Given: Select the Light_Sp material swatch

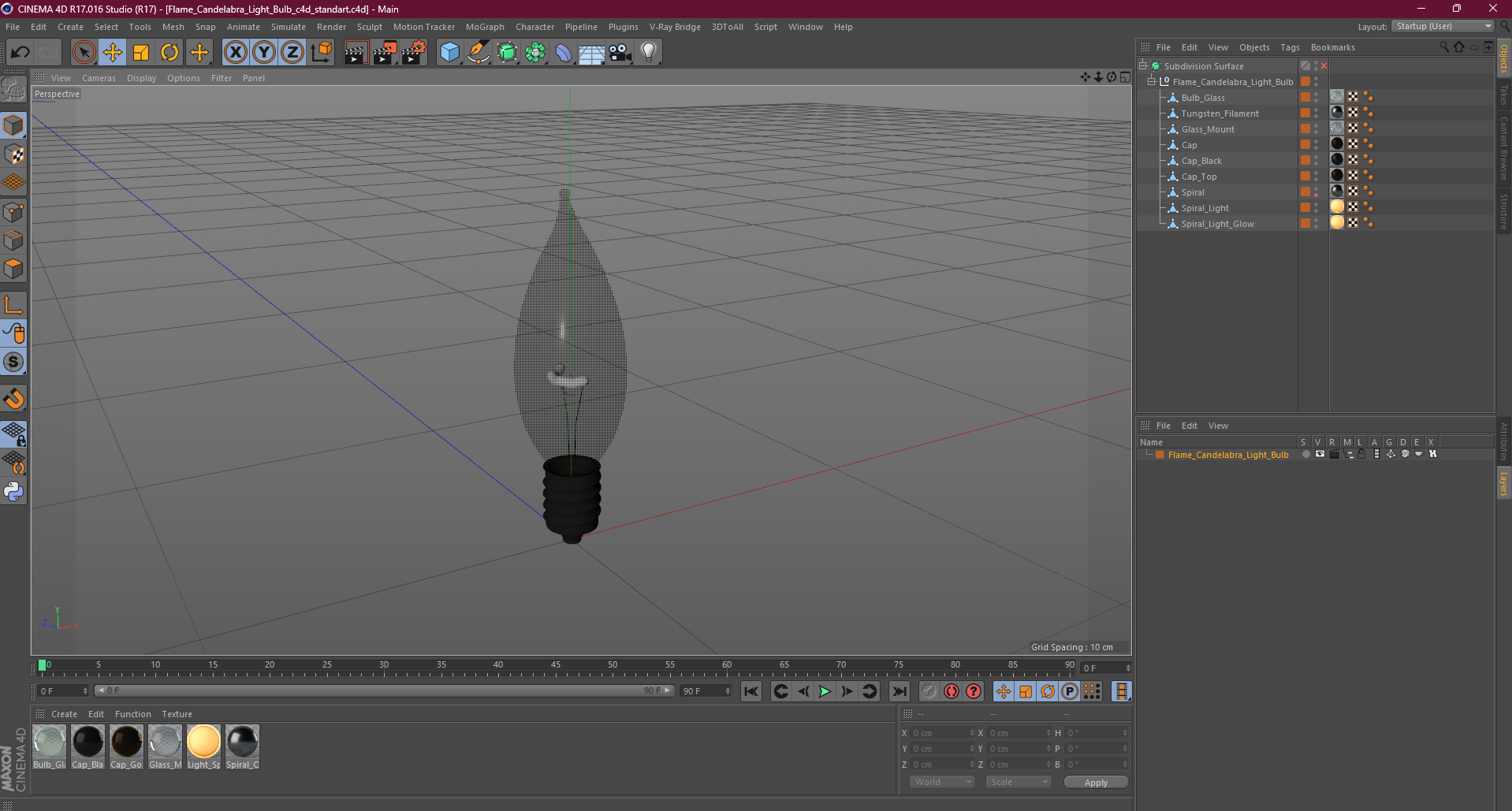Looking at the screenshot, I should 203,746.
